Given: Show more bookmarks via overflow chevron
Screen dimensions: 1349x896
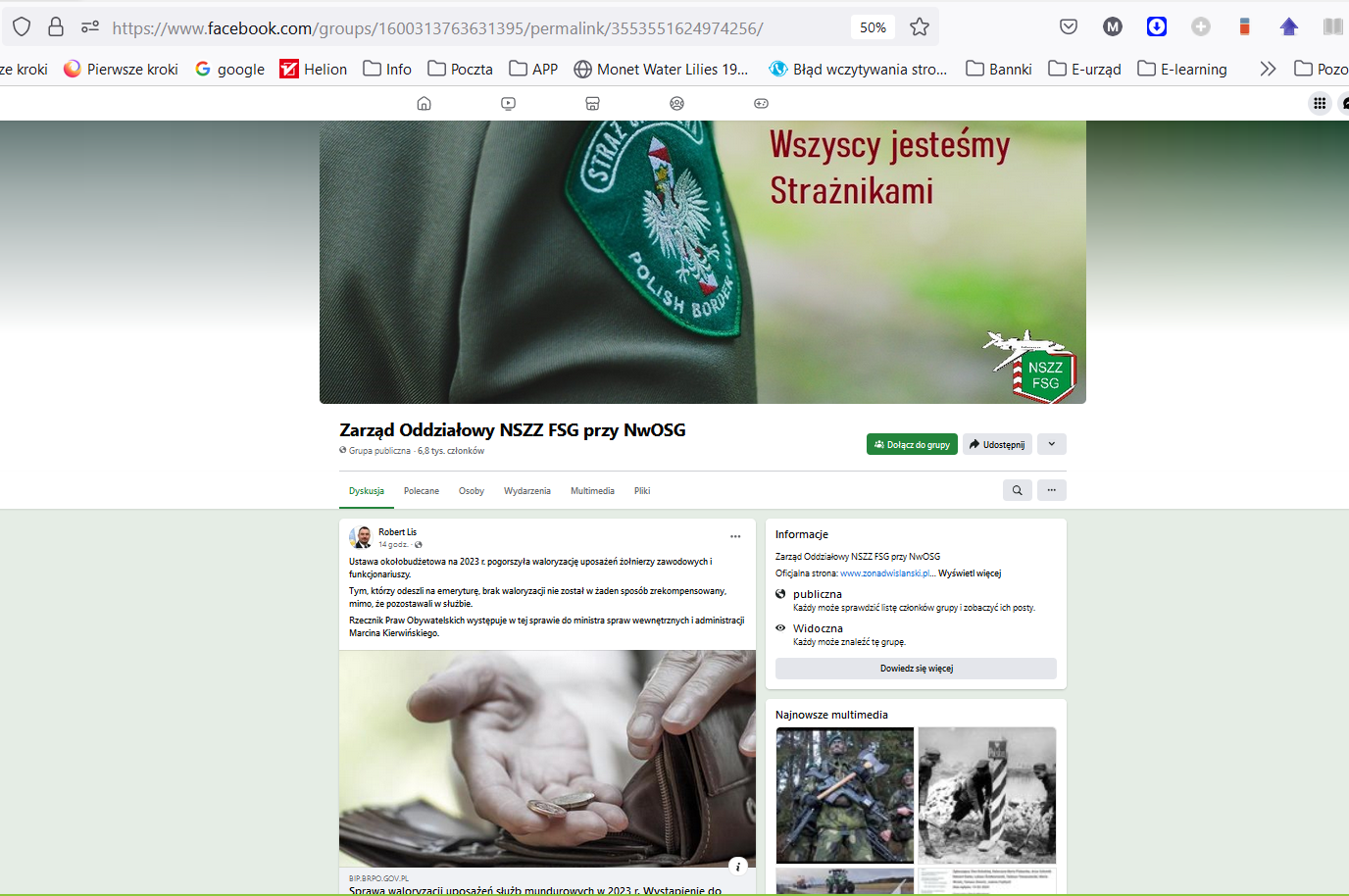Looking at the screenshot, I should pyautogui.click(x=1268, y=69).
